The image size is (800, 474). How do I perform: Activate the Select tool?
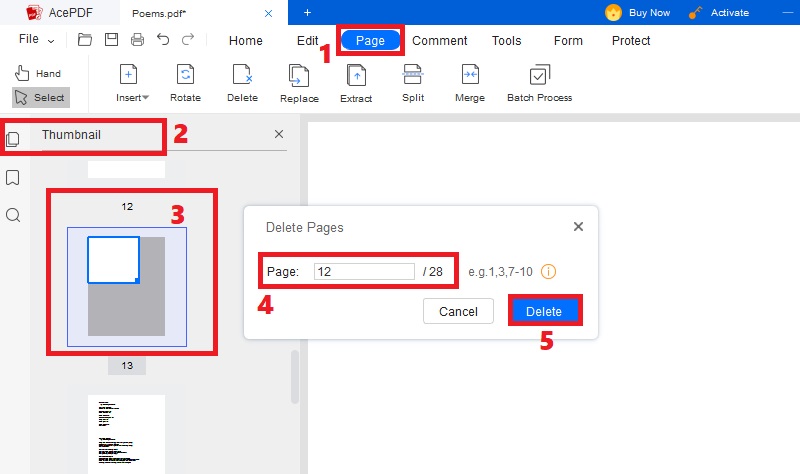[x=41, y=97]
